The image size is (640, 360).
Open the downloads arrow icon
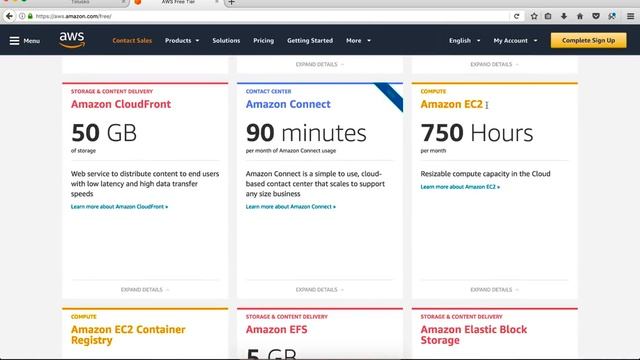[564, 16]
